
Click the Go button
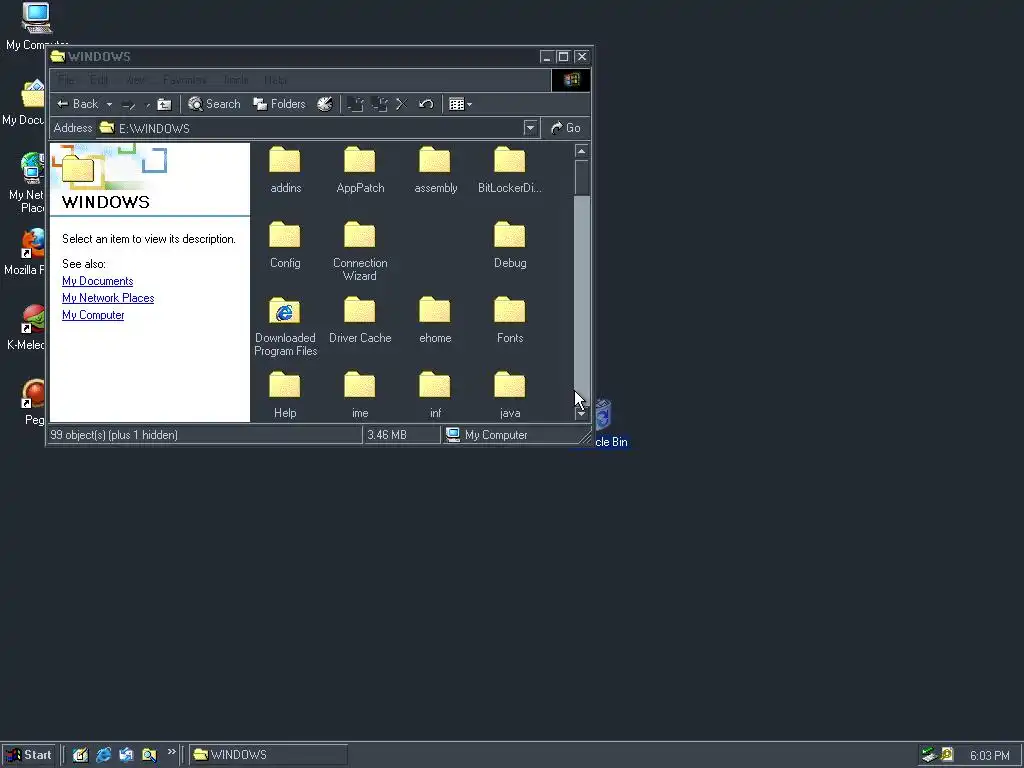pos(566,128)
